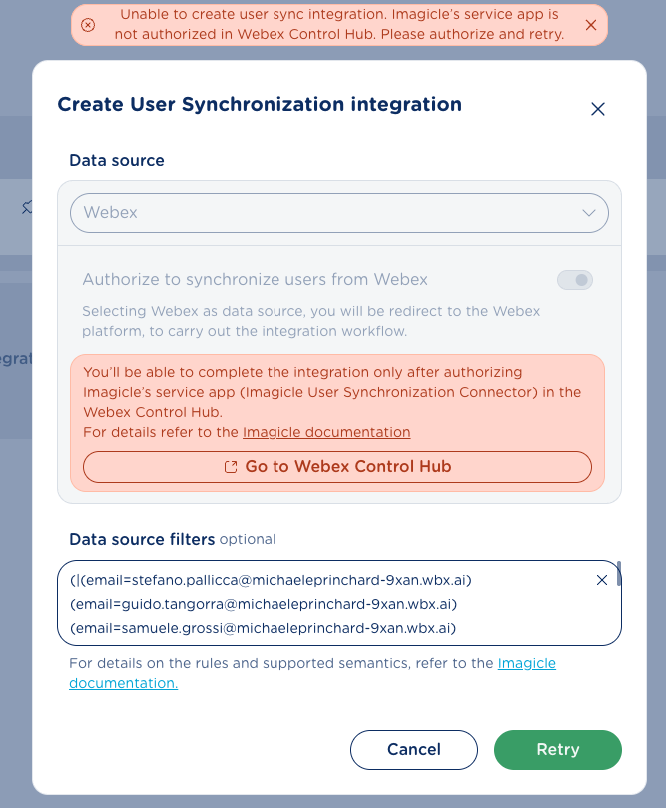Click the error icon in the alert banner
666x808 pixels.
(x=88, y=25)
